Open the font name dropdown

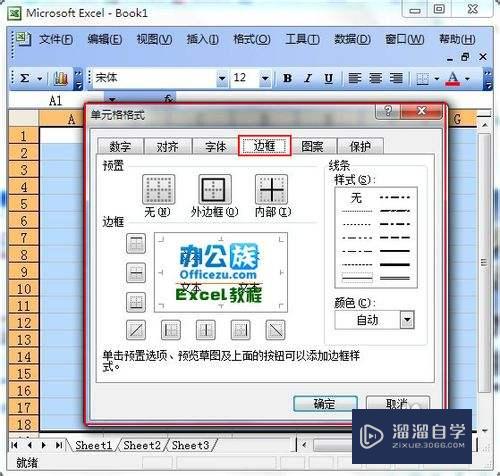pos(221,79)
